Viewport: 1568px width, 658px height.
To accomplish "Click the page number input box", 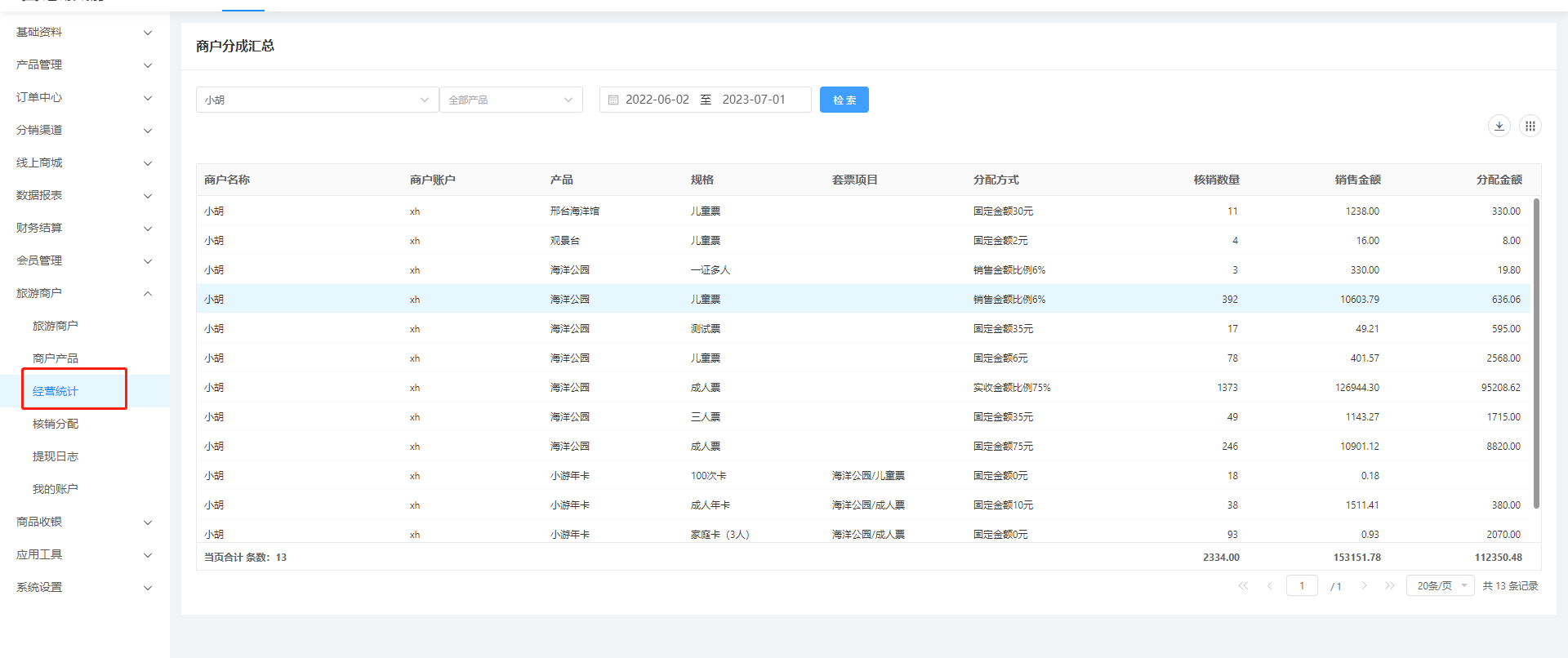I will coord(1301,585).
